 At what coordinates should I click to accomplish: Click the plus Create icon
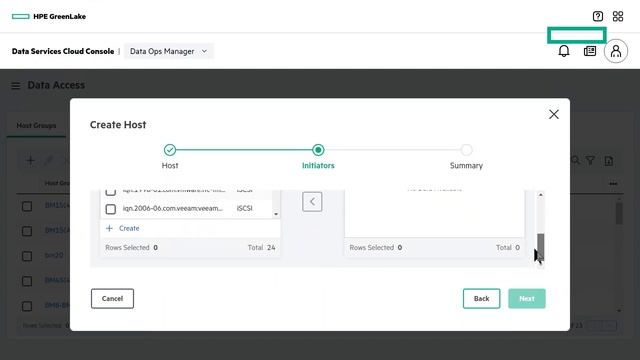coord(109,228)
